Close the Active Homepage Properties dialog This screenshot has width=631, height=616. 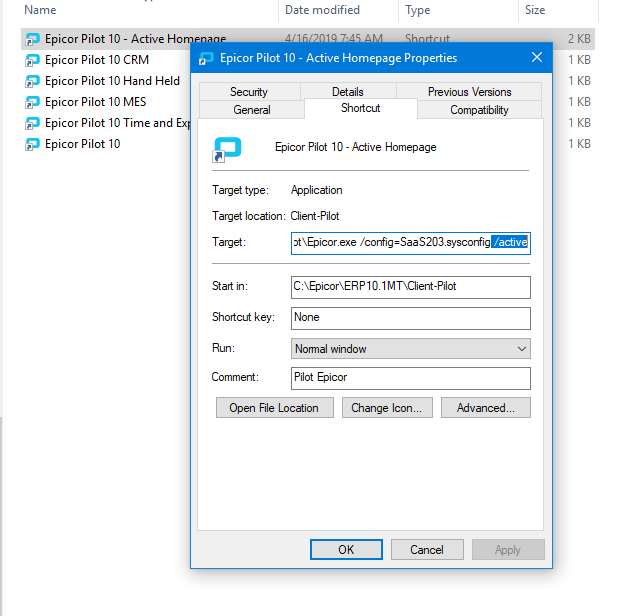click(x=537, y=58)
